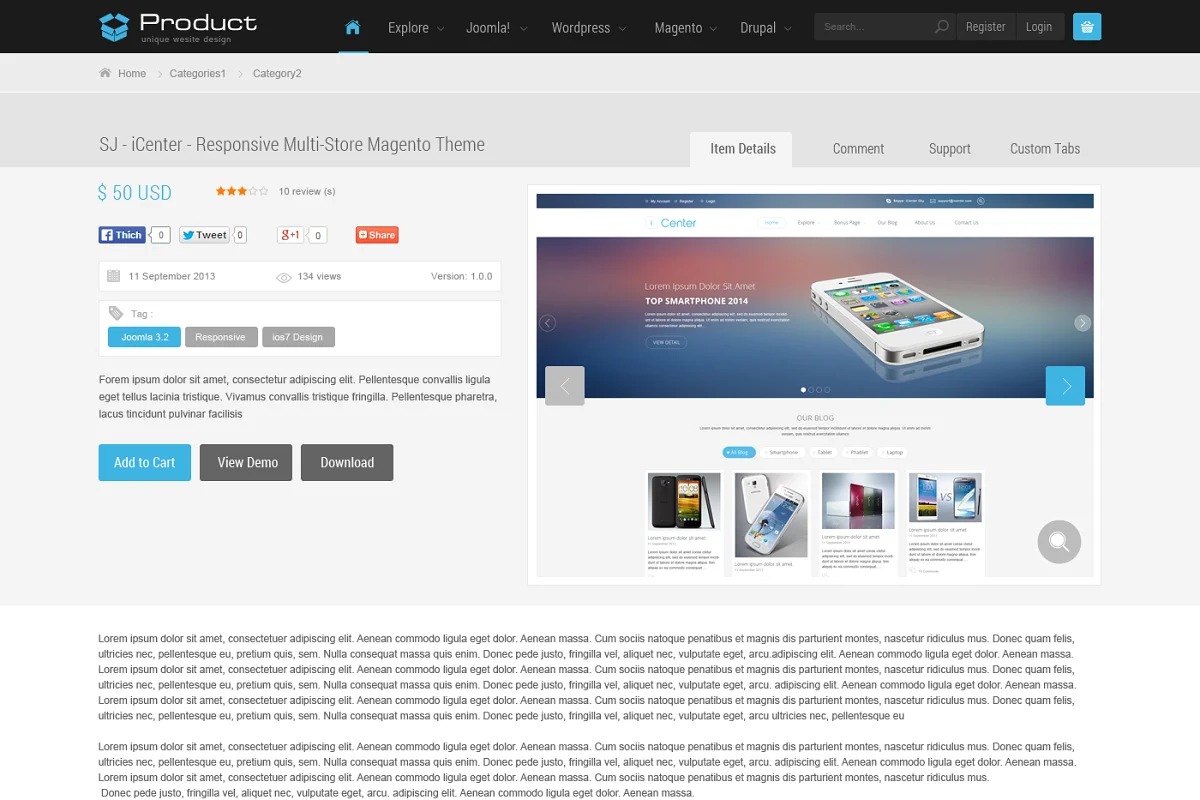Open the Support tab

tap(949, 149)
